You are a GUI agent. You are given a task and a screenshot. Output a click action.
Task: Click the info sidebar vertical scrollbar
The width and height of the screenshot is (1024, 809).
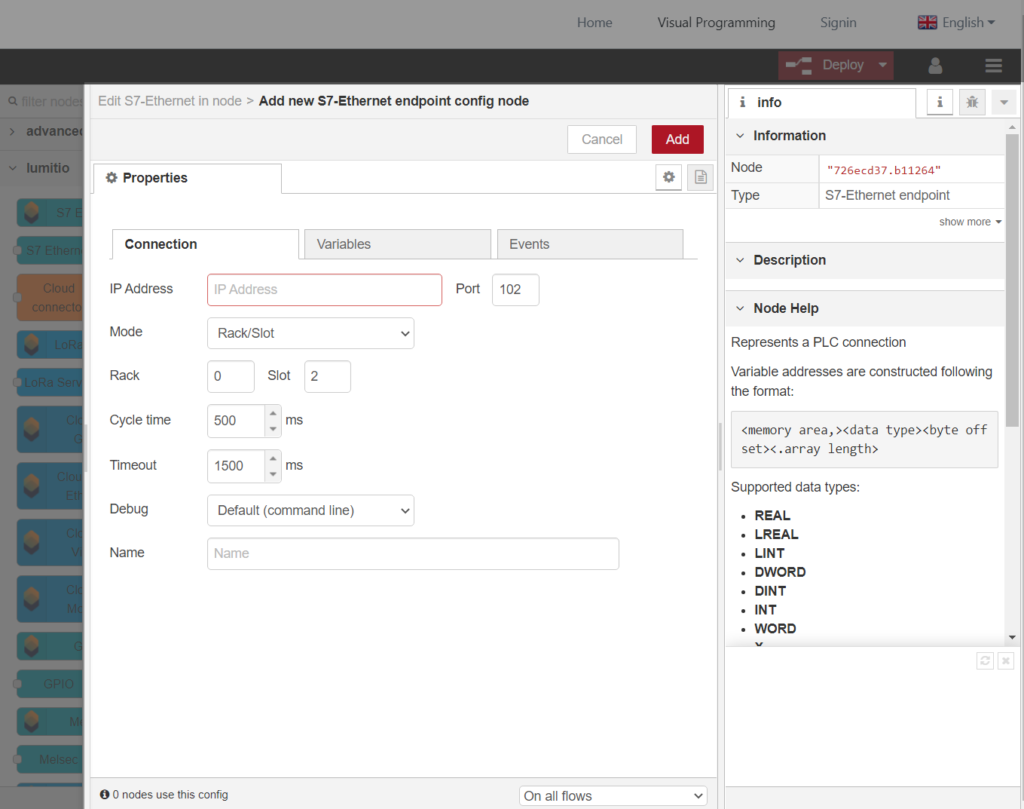pos(1012,281)
